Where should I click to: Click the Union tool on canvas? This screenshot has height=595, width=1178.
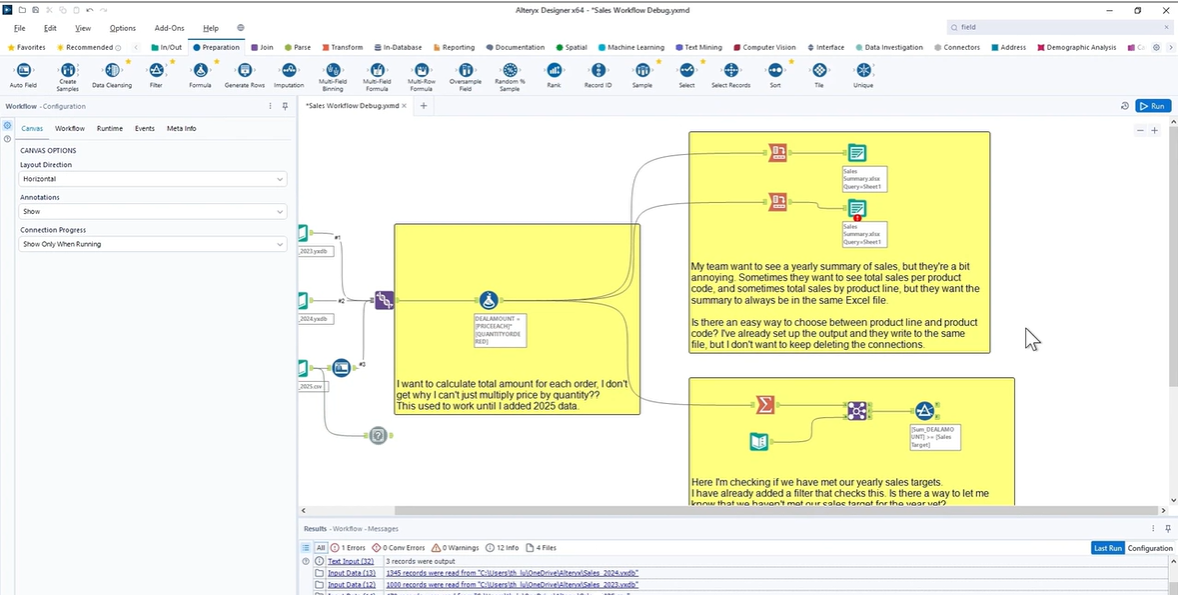384,301
